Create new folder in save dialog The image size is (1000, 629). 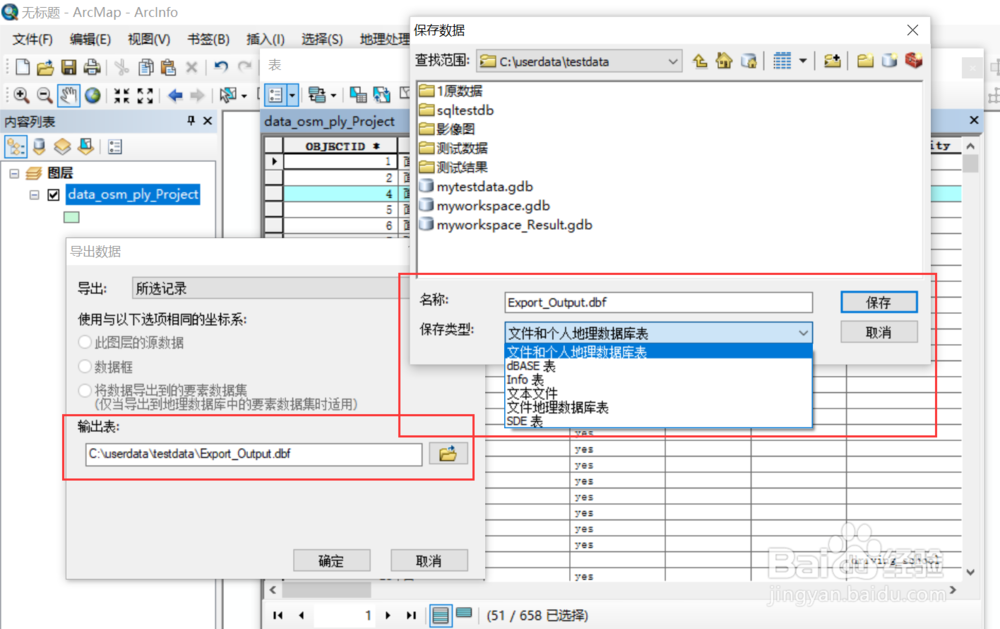click(x=865, y=61)
